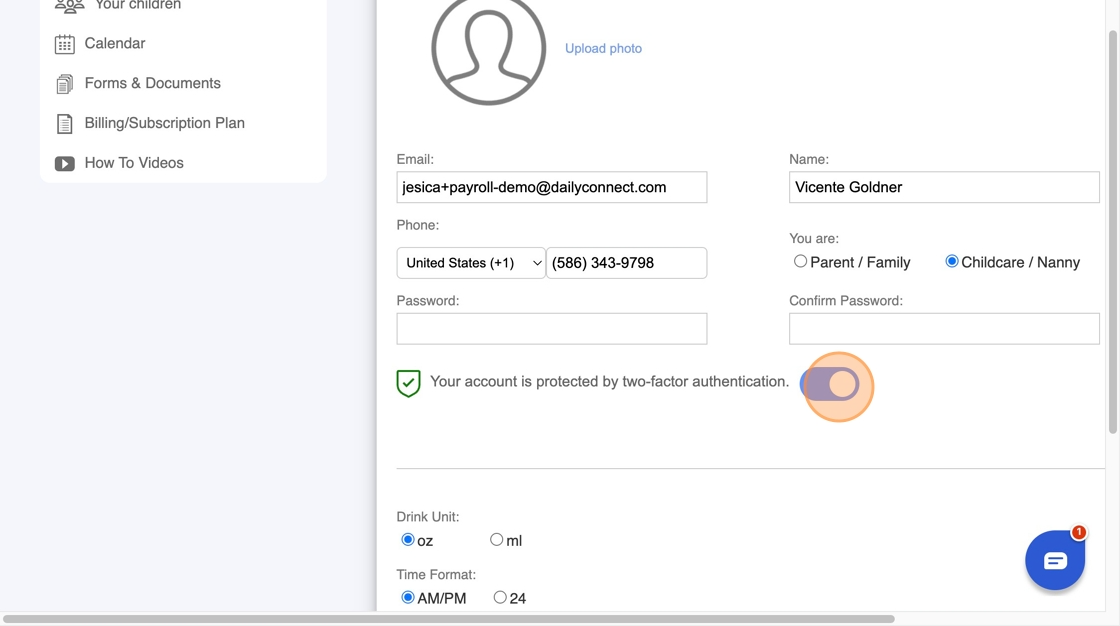Open Billing/Subscription Plan page

coord(165,124)
